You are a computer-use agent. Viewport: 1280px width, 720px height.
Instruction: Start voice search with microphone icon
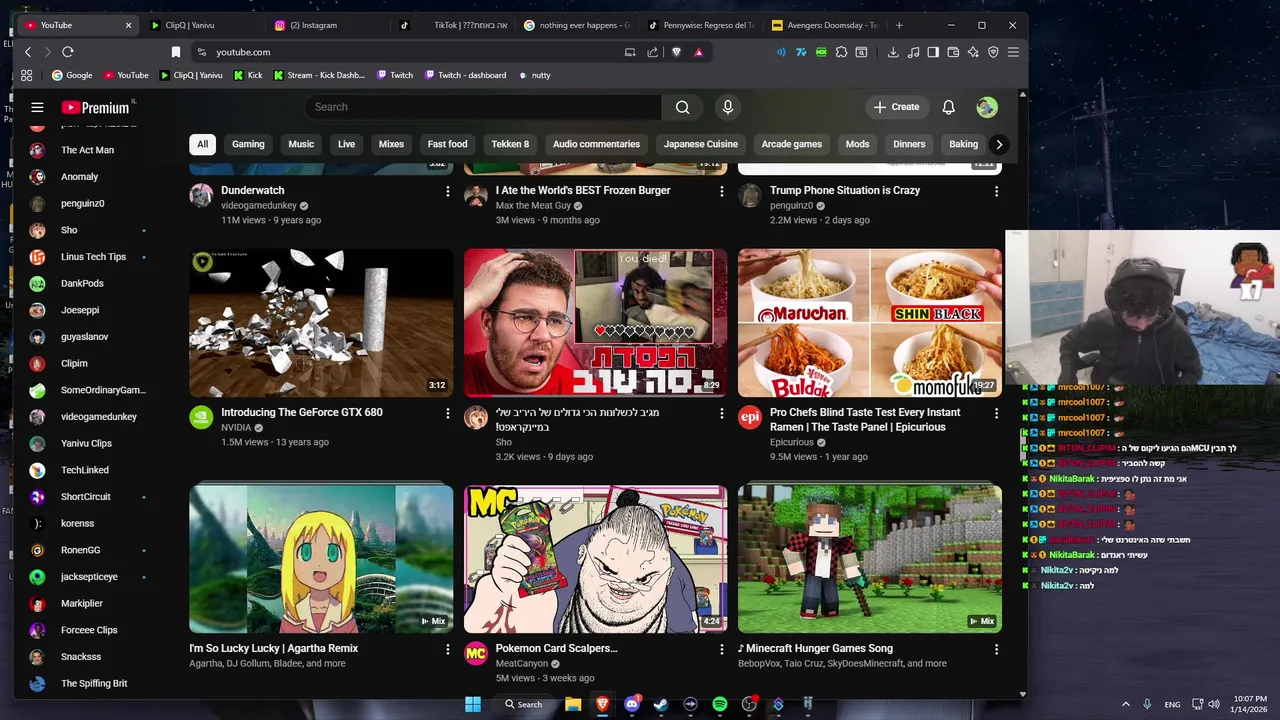728,107
